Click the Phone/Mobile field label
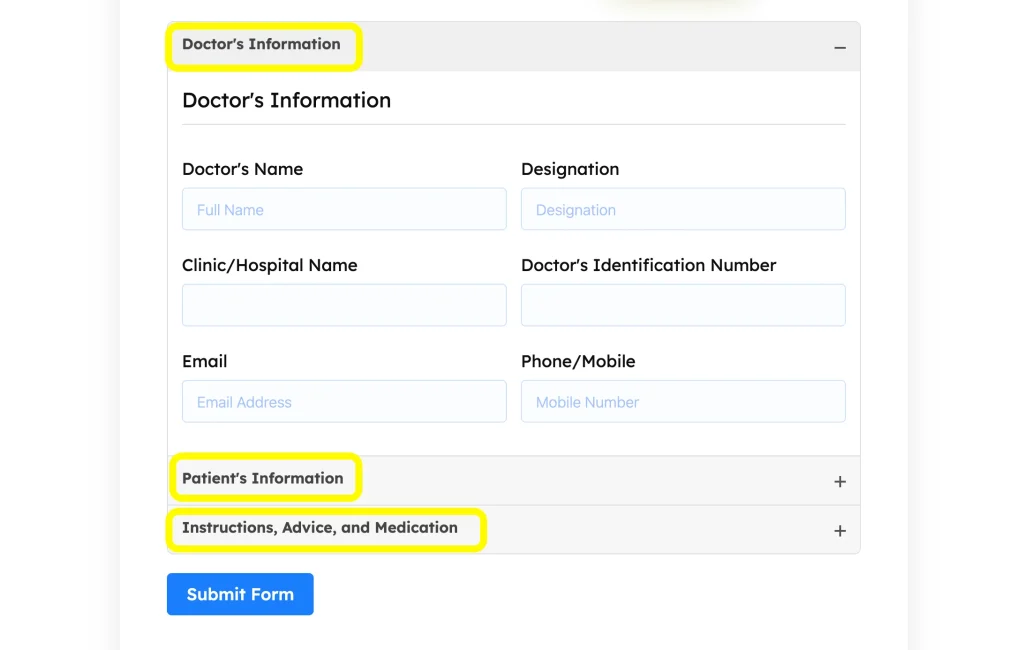 [x=578, y=361]
